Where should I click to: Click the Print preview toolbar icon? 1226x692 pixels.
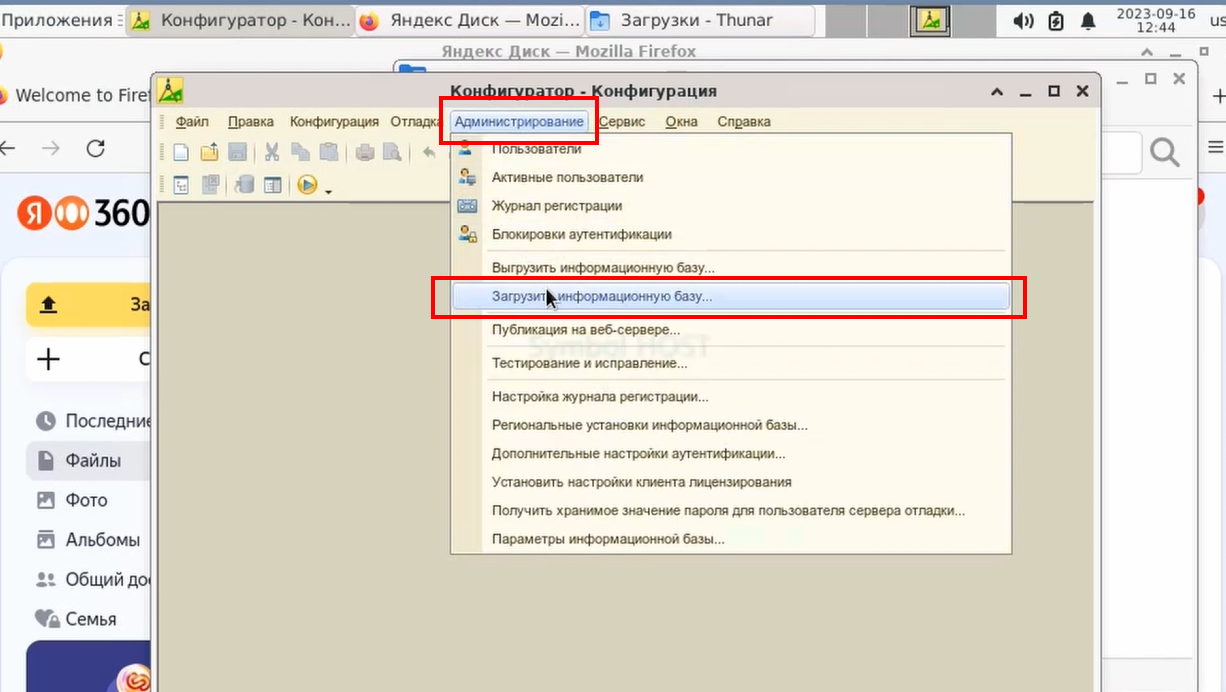click(x=392, y=152)
